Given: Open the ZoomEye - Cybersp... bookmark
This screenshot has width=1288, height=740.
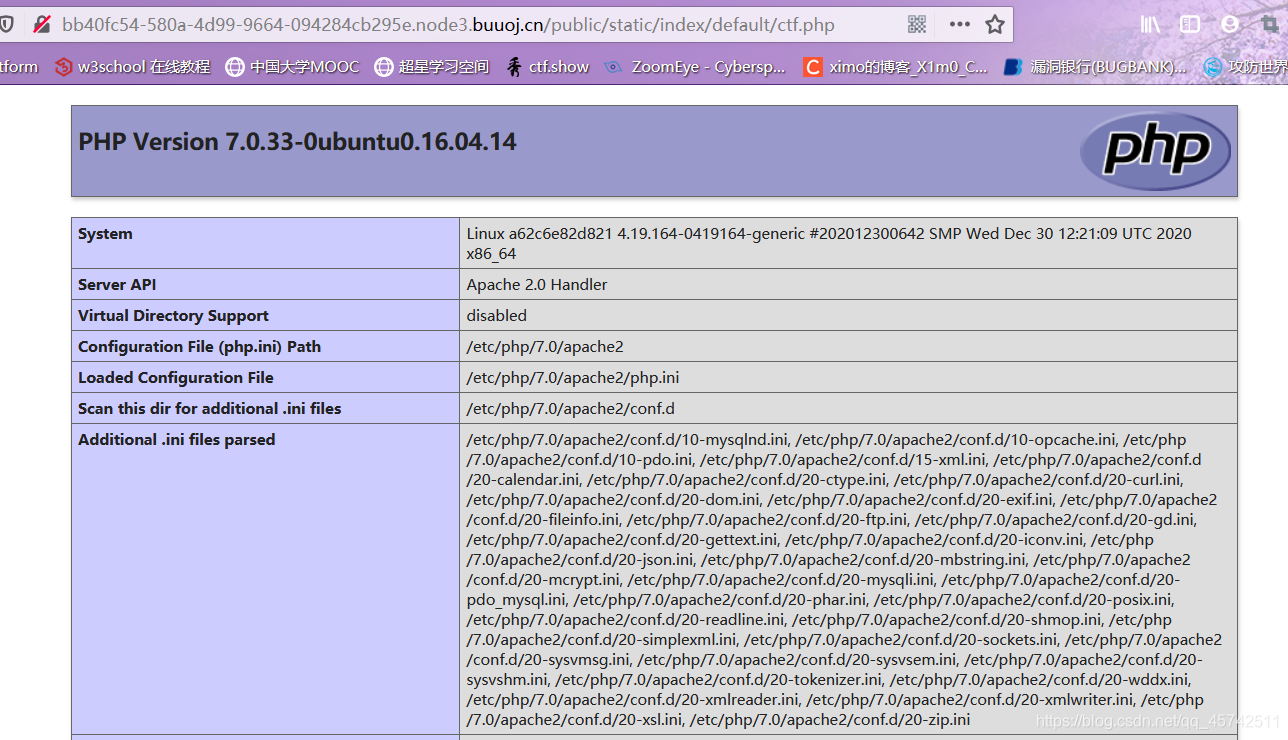Looking at the screenshot, I should click(x=695, y=67).
